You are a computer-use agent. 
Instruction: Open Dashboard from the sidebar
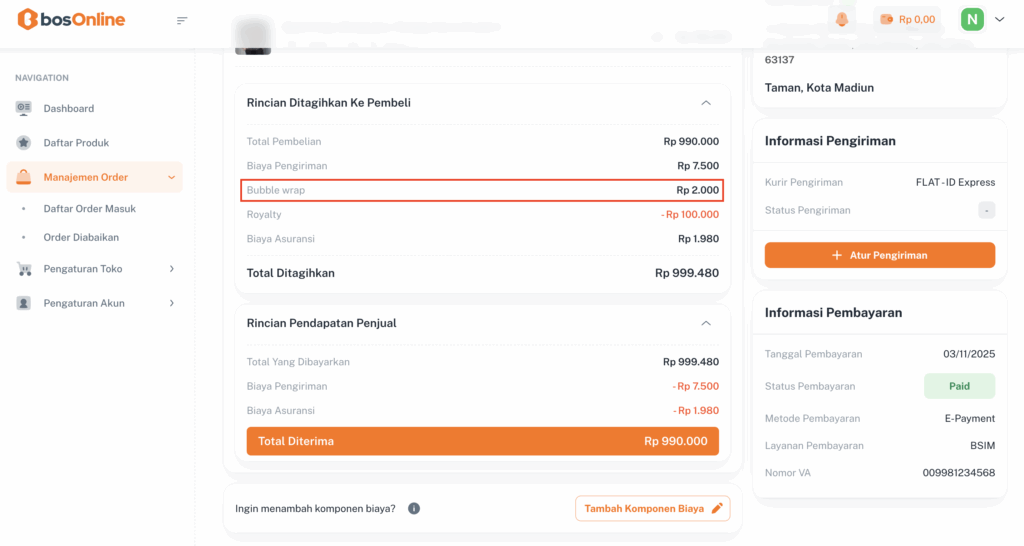[68, 108]
